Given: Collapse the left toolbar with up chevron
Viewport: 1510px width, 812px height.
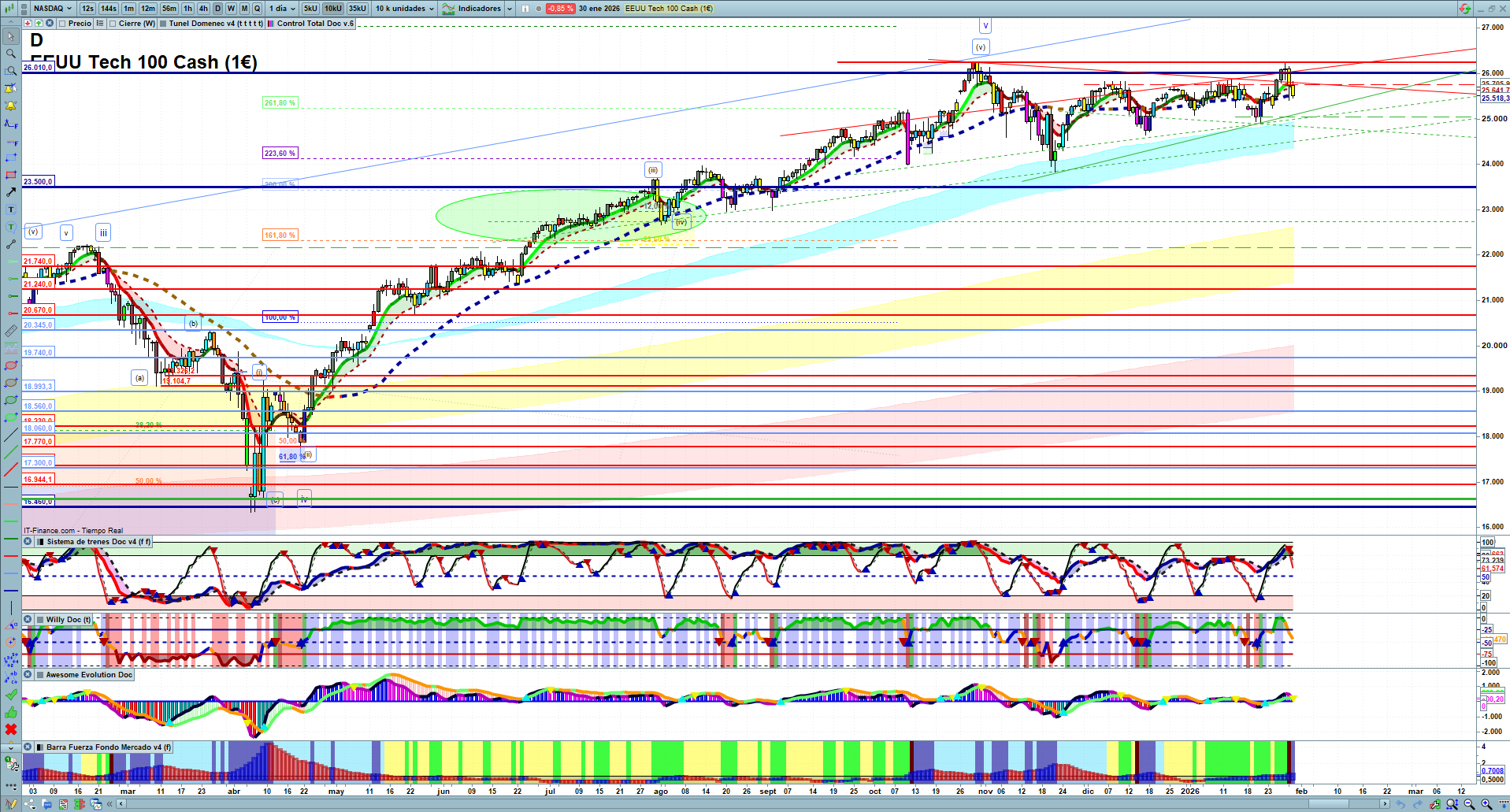Looking at the screenshot, I should click(11, 23).
